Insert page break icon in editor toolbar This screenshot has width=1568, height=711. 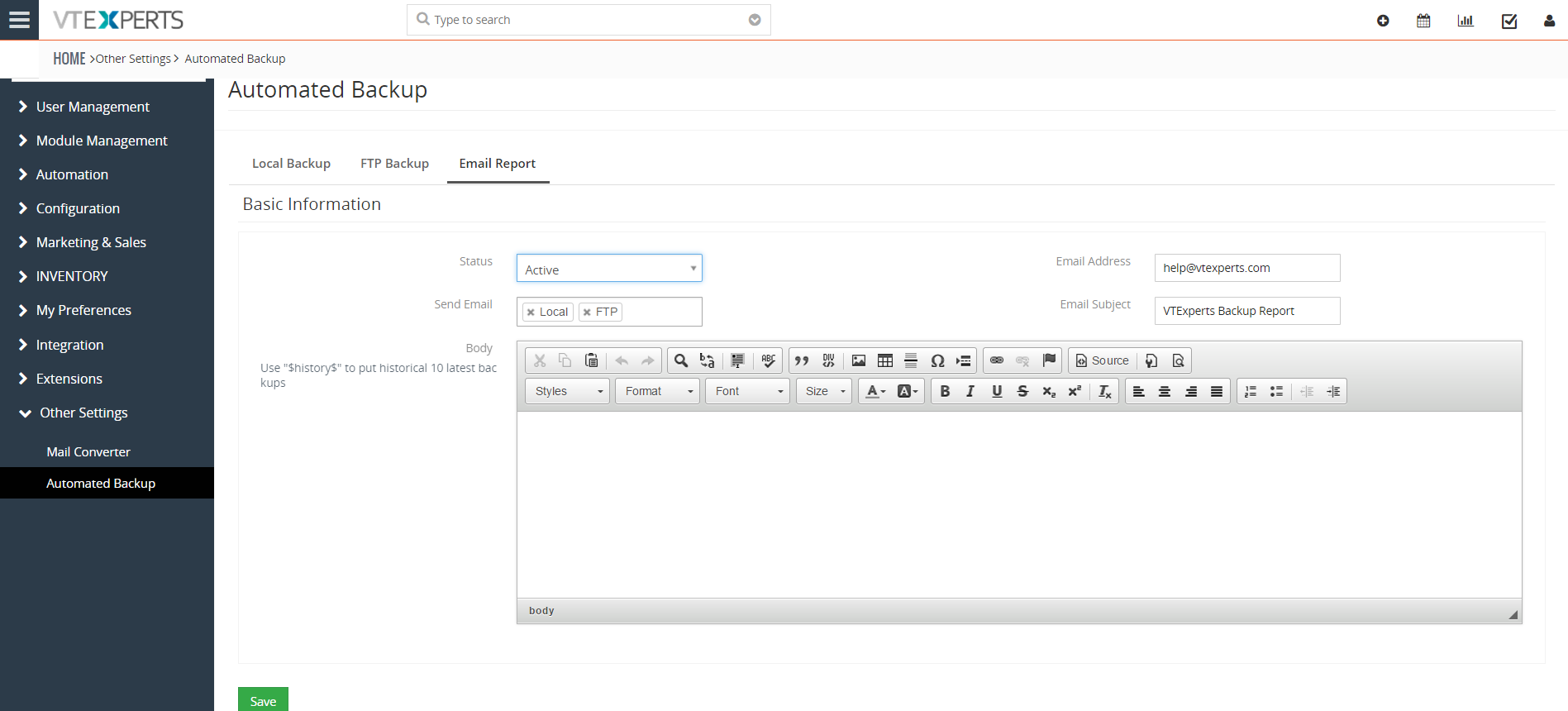963,360
